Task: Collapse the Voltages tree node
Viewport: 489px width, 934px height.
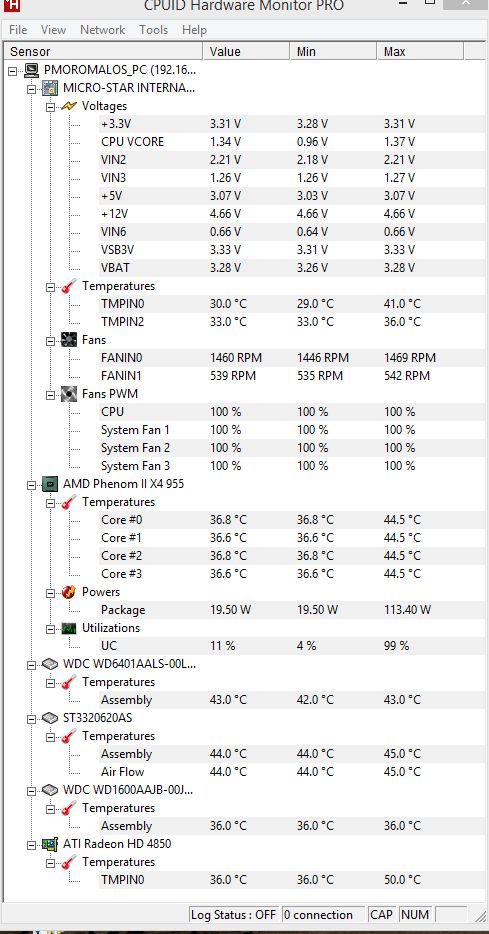Action: tap(51, 107)
